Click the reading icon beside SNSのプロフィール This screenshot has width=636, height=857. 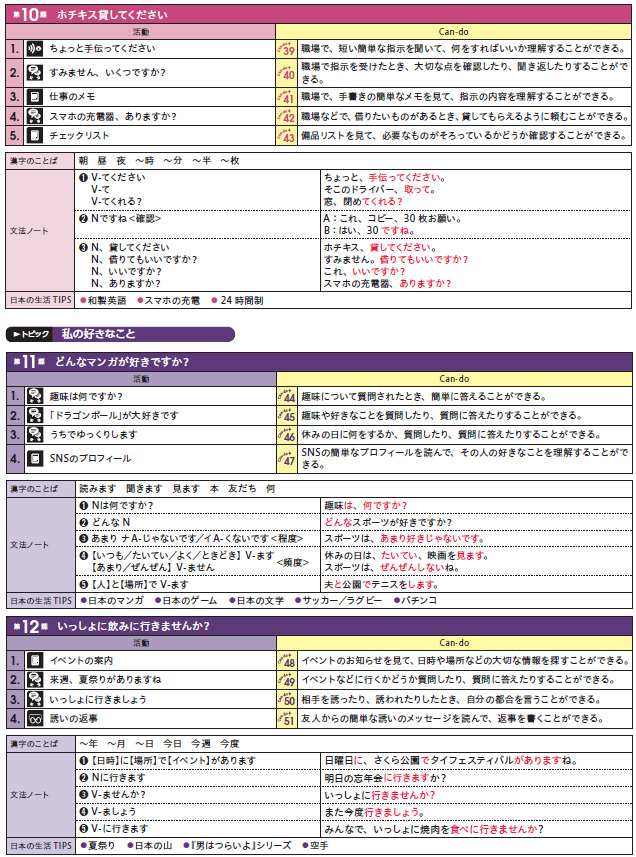point(35,458)
